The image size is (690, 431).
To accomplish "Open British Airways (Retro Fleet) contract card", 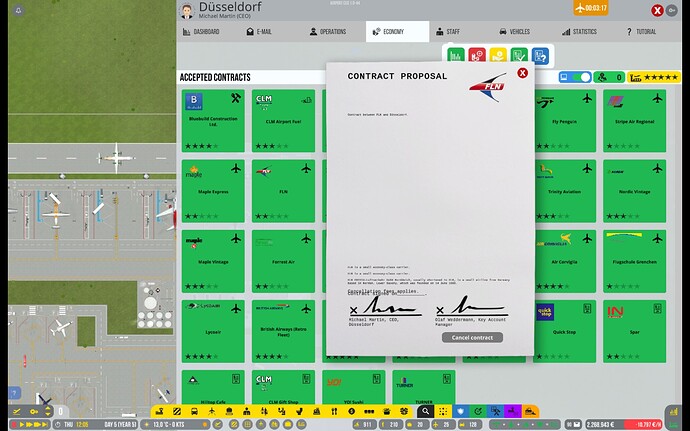I will click(x=283, y=332).
